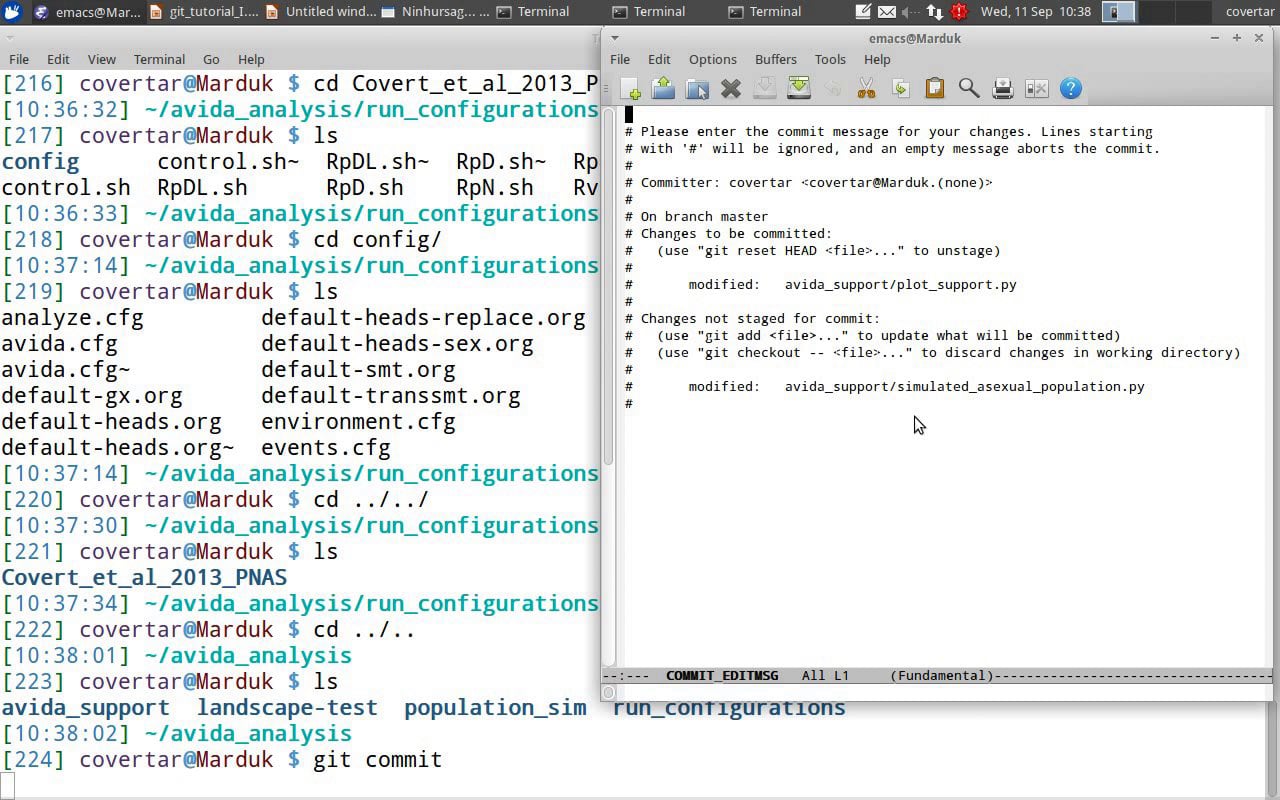Open the Emacs Tools menu
Image resolution: width=1280 pixels, height=800 pixels.
830,59
